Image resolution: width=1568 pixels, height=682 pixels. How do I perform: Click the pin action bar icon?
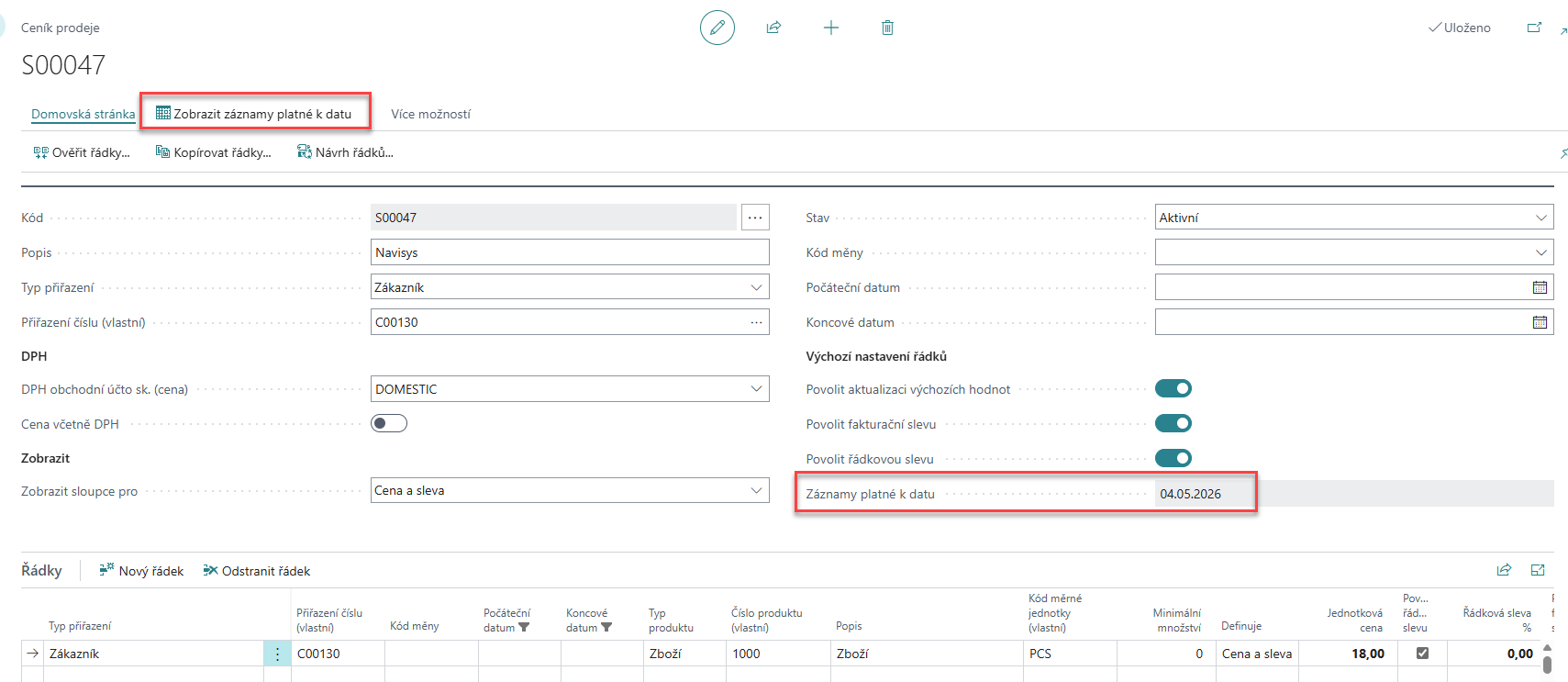[x=1563, y=153]
